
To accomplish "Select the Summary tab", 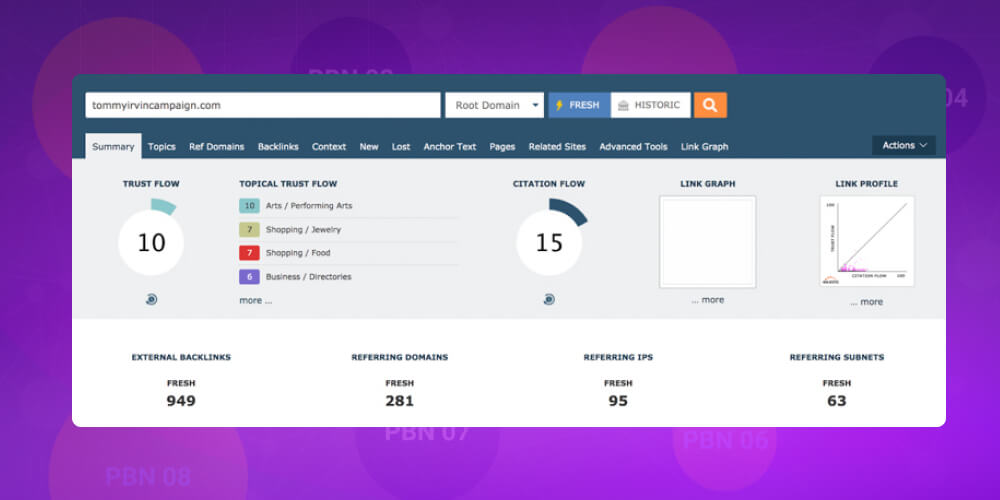I will tap(113, 147).
